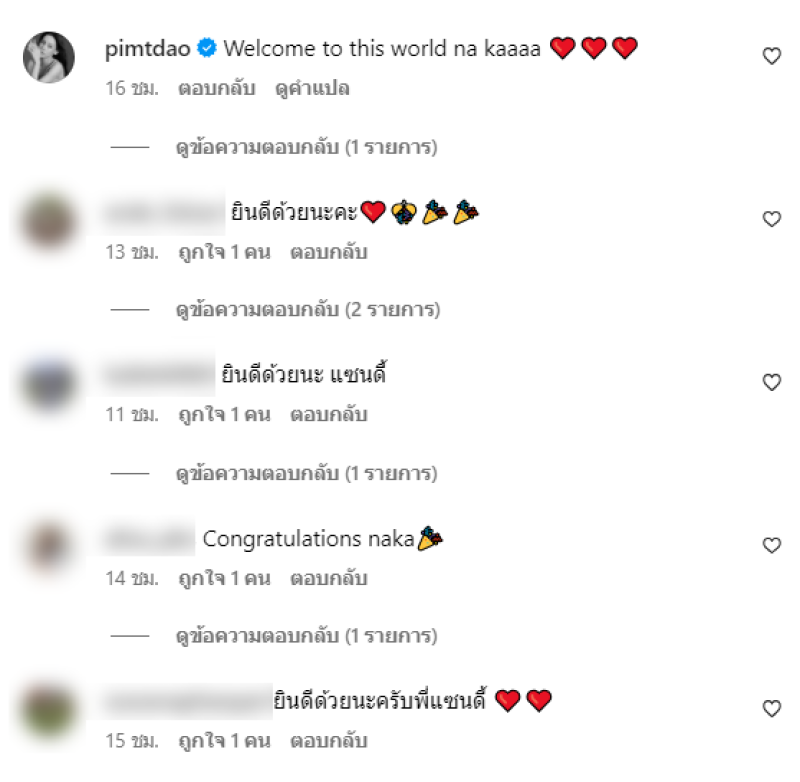Open pimtdao's profile picture
The height and width of the screenshot is (782, 800).
click(x=49, y=57)
